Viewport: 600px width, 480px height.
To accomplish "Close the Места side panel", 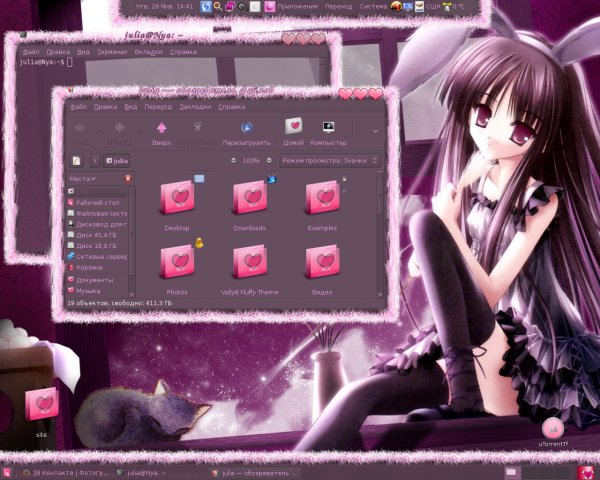I will pyautogui.click(x=128, y=179).
